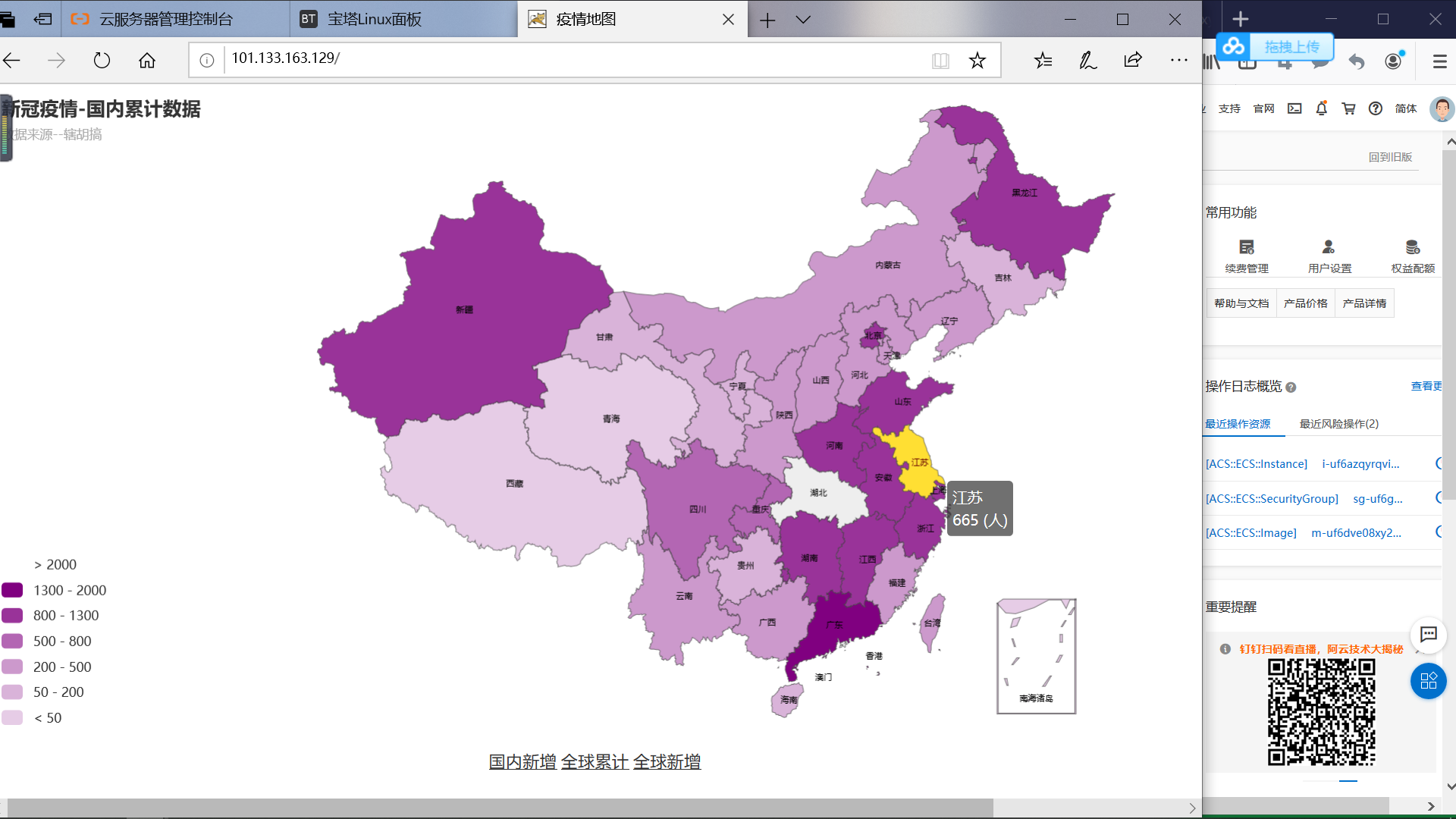Open the cloud console hamburger menu
Screen dimensions: 1456x819
click(x=1439, y=61)
